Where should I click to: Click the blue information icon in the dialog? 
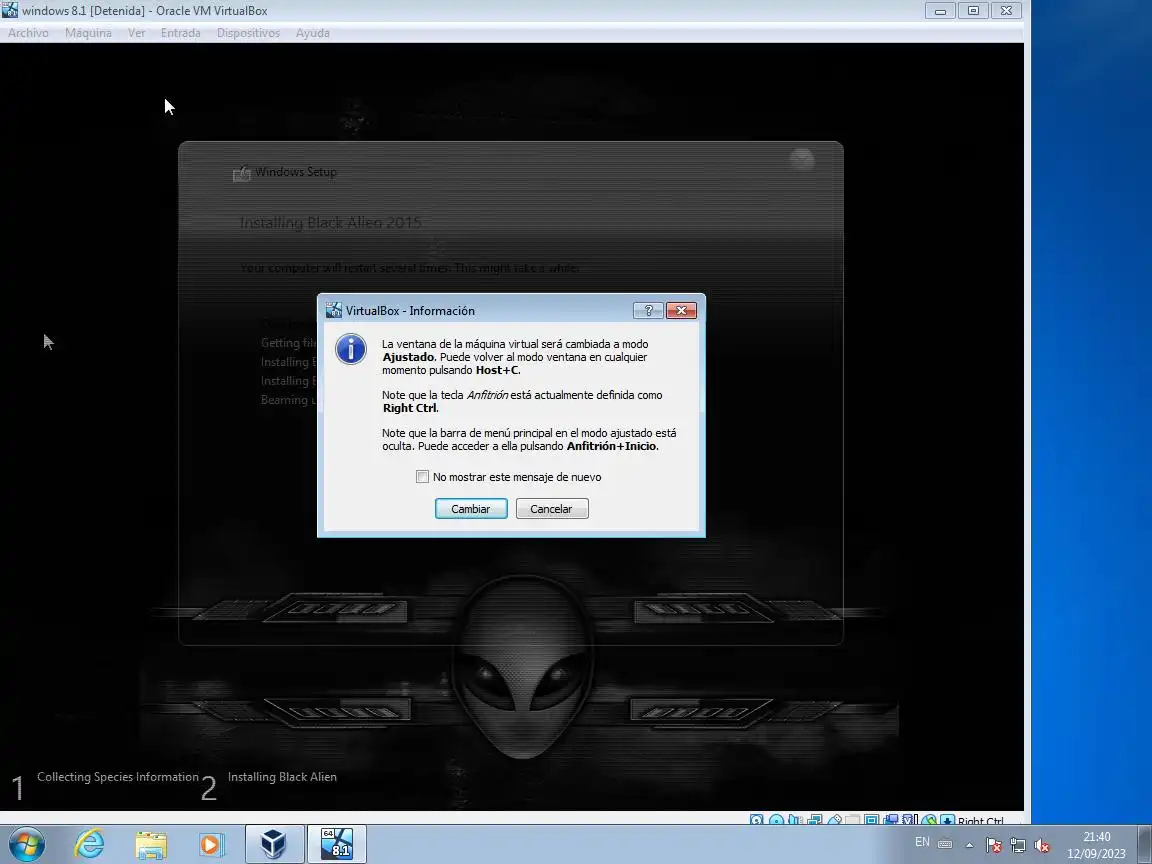point(350,350)
